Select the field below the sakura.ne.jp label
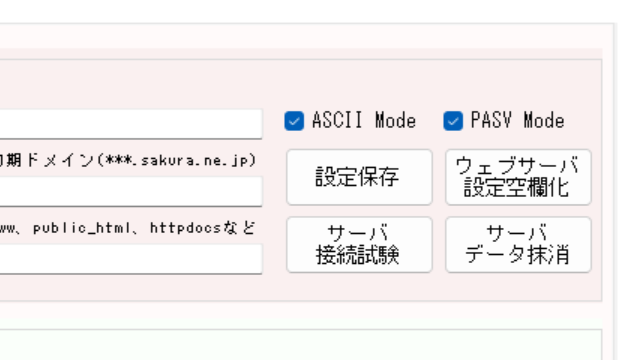This screenshot has width=640, height=360. [131, 191]
